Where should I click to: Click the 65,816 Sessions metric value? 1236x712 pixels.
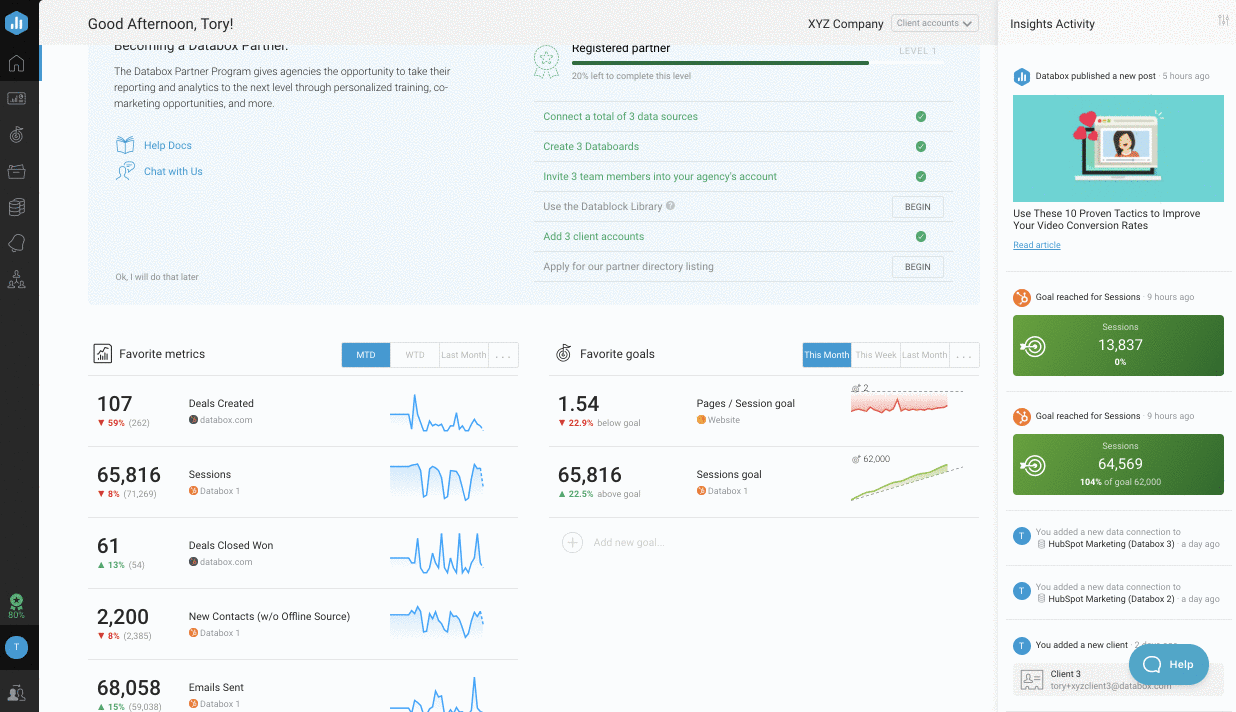pyautogui.click(x=129, y=475)
